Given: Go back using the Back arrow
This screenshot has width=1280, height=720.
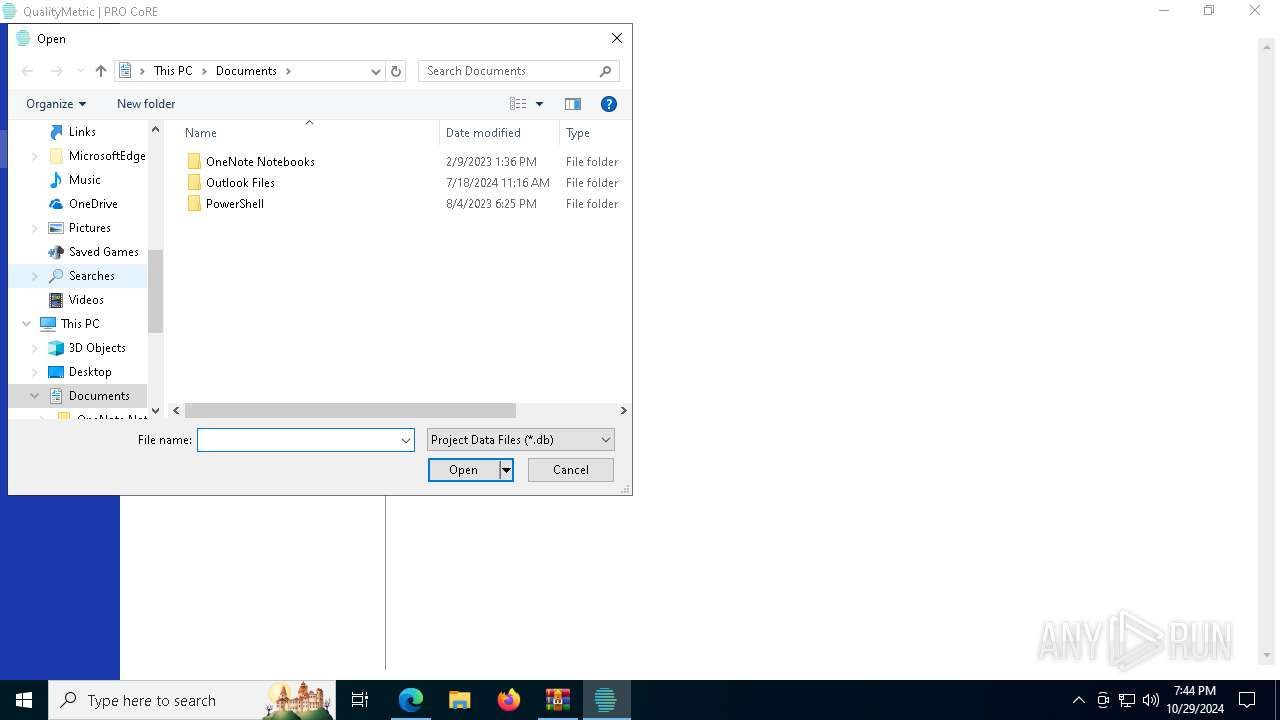Looking at the screenshot, I should [27, 71].
